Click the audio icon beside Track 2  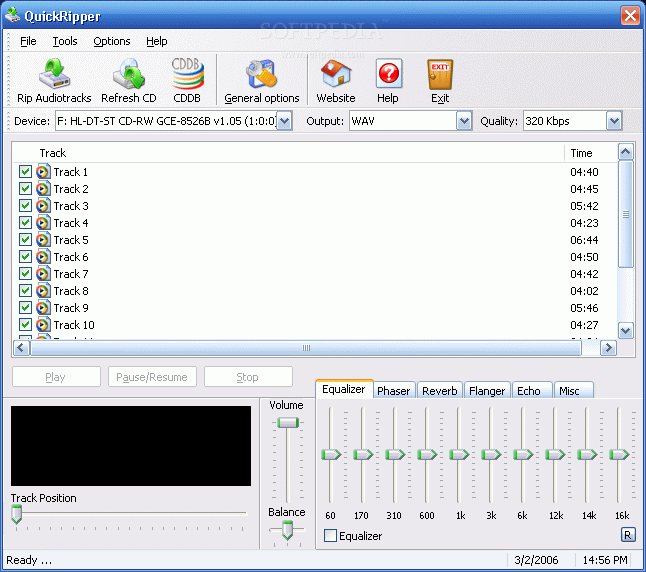click(43, 189)
